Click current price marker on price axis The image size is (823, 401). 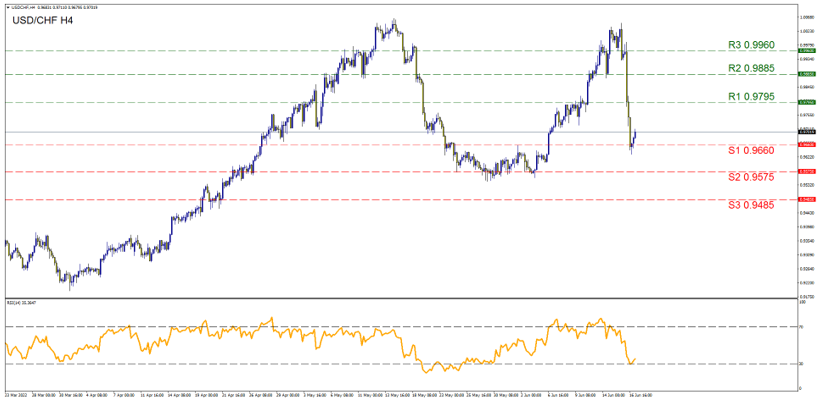tap(807, 131)
